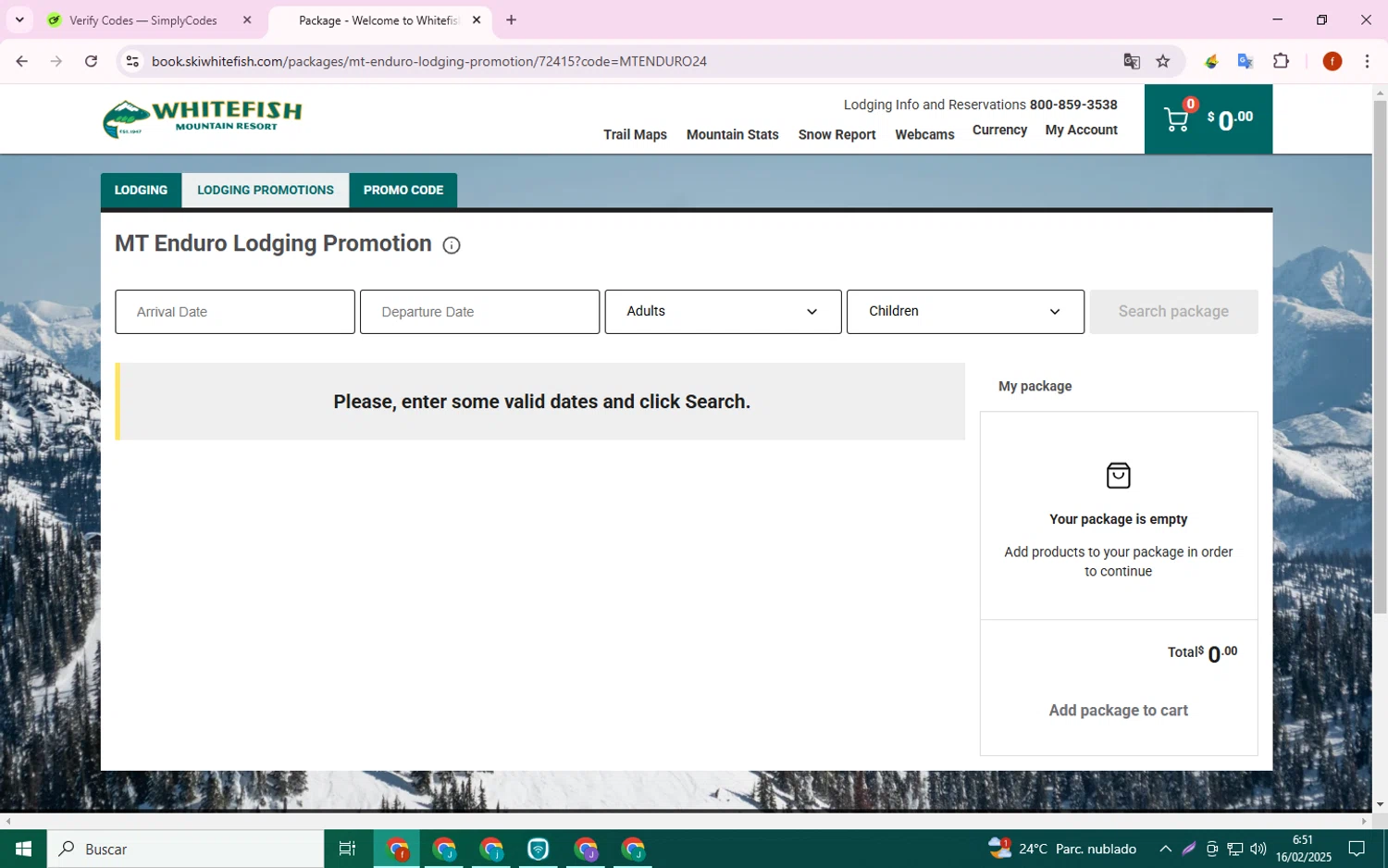Click the Windows Start button
1388x868 pixels.
(x=23, y=849)
